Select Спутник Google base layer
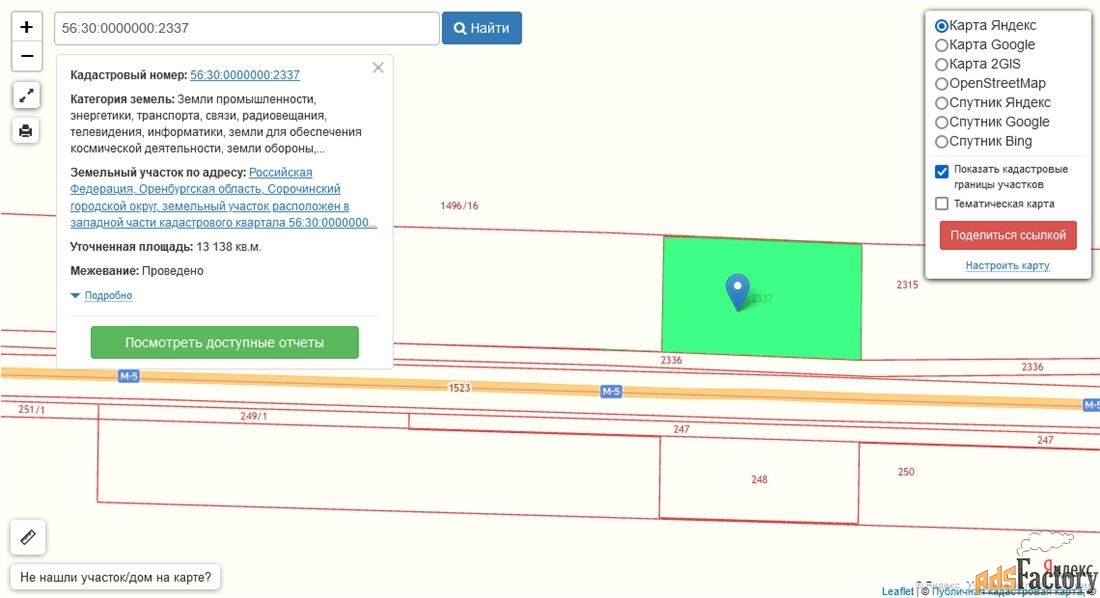This screenshot has width=1100, height=598. pos(941,122)
